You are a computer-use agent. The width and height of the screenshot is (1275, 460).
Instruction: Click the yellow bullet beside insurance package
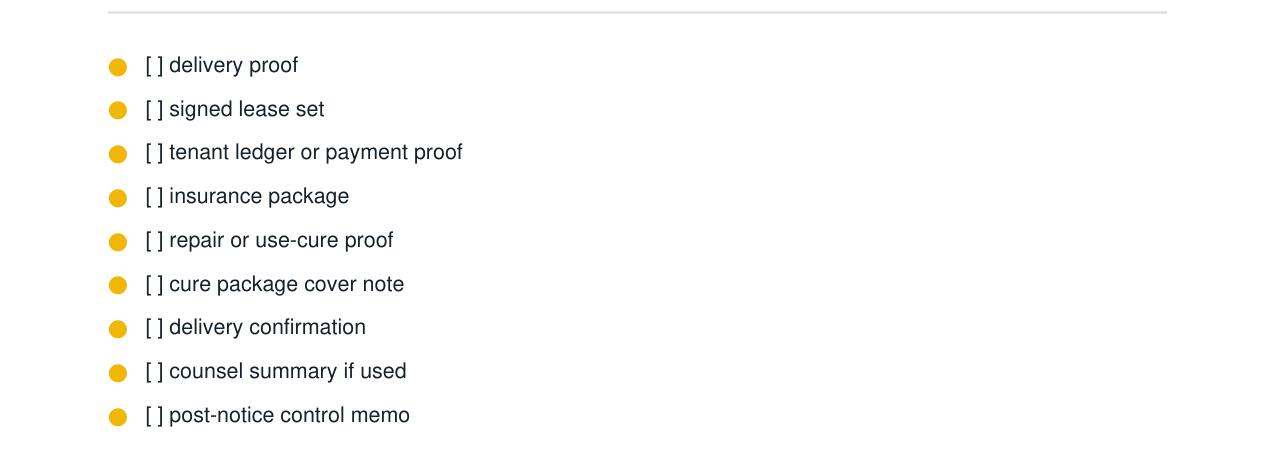coord(118,198)
